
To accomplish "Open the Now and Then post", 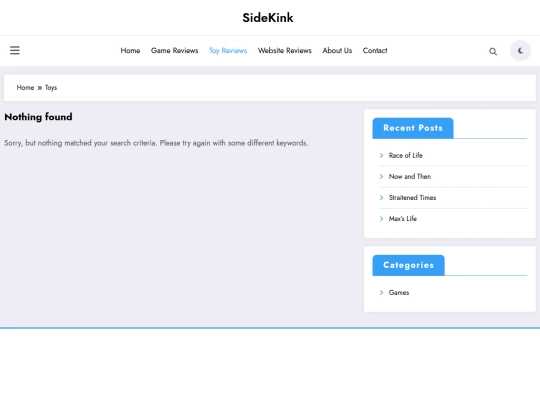I will tap(410, 176).
